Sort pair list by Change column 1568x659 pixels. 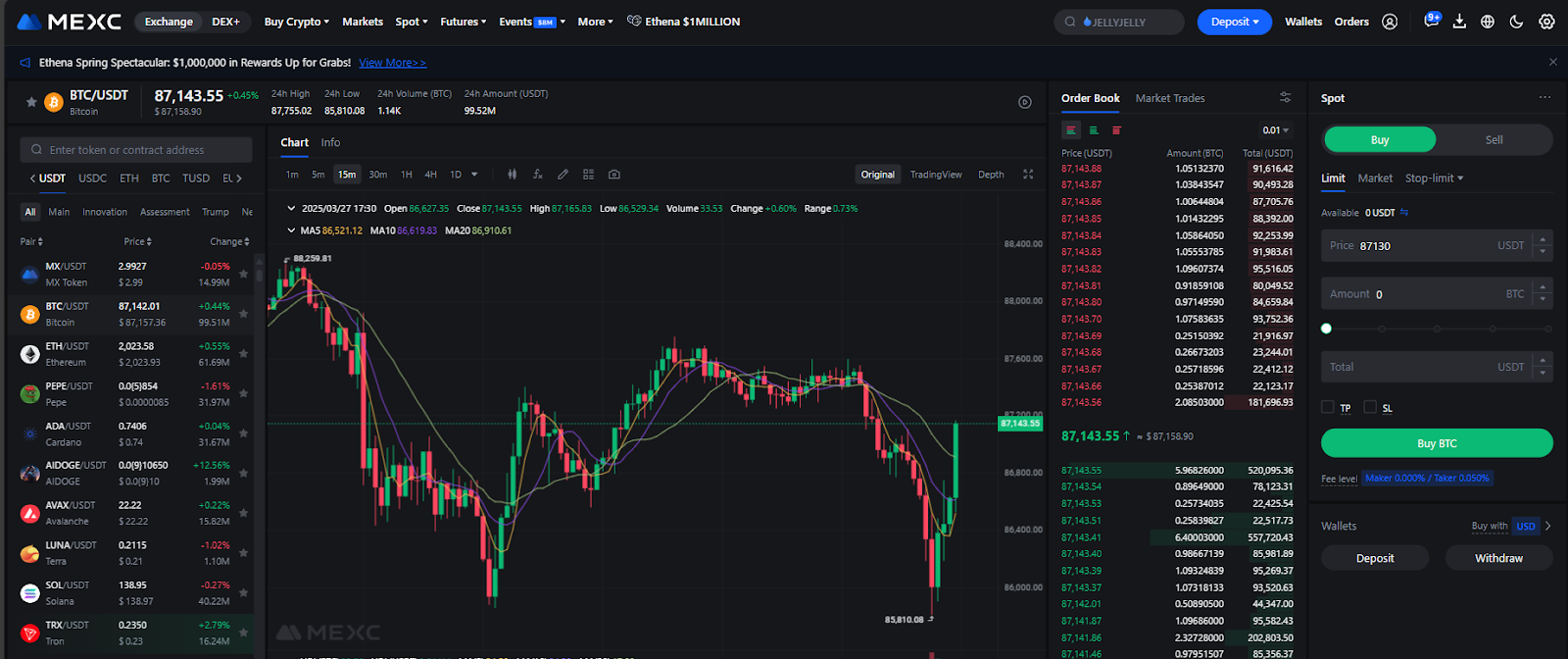pos(229,241)
